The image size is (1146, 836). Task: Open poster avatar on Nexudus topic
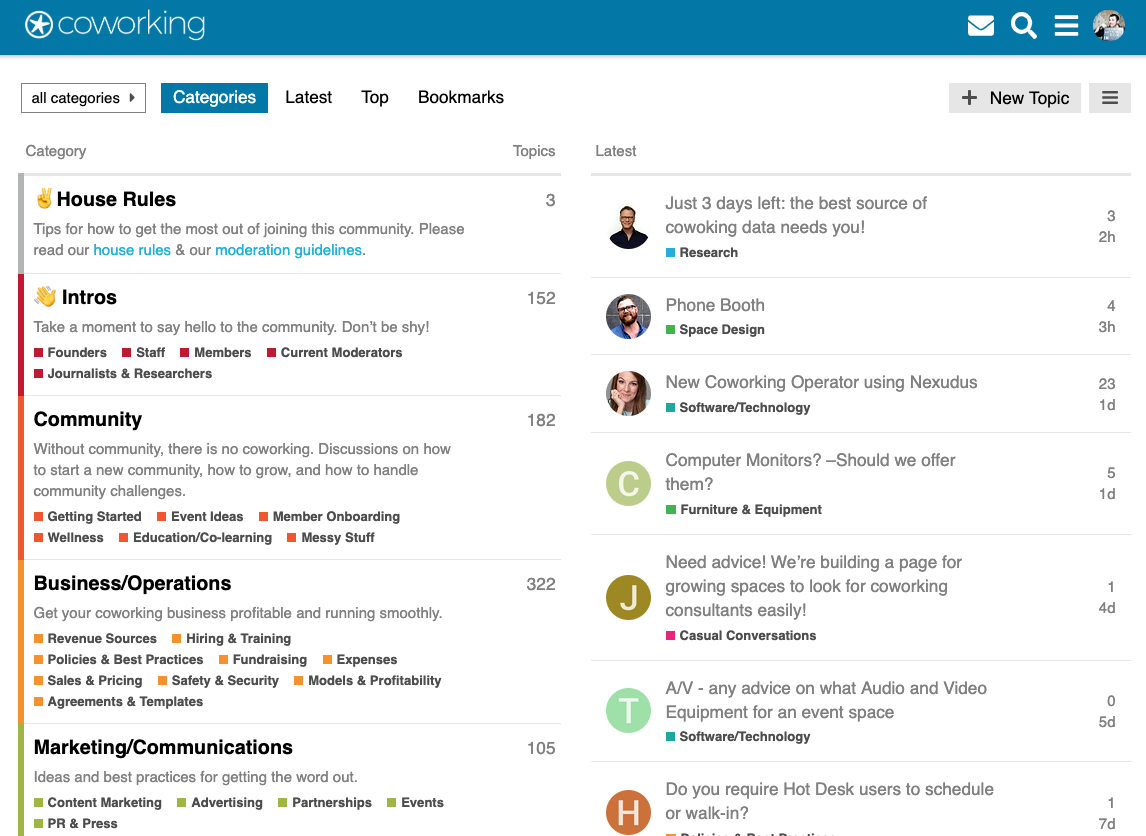pyautogui.click(x=629, y=394)
